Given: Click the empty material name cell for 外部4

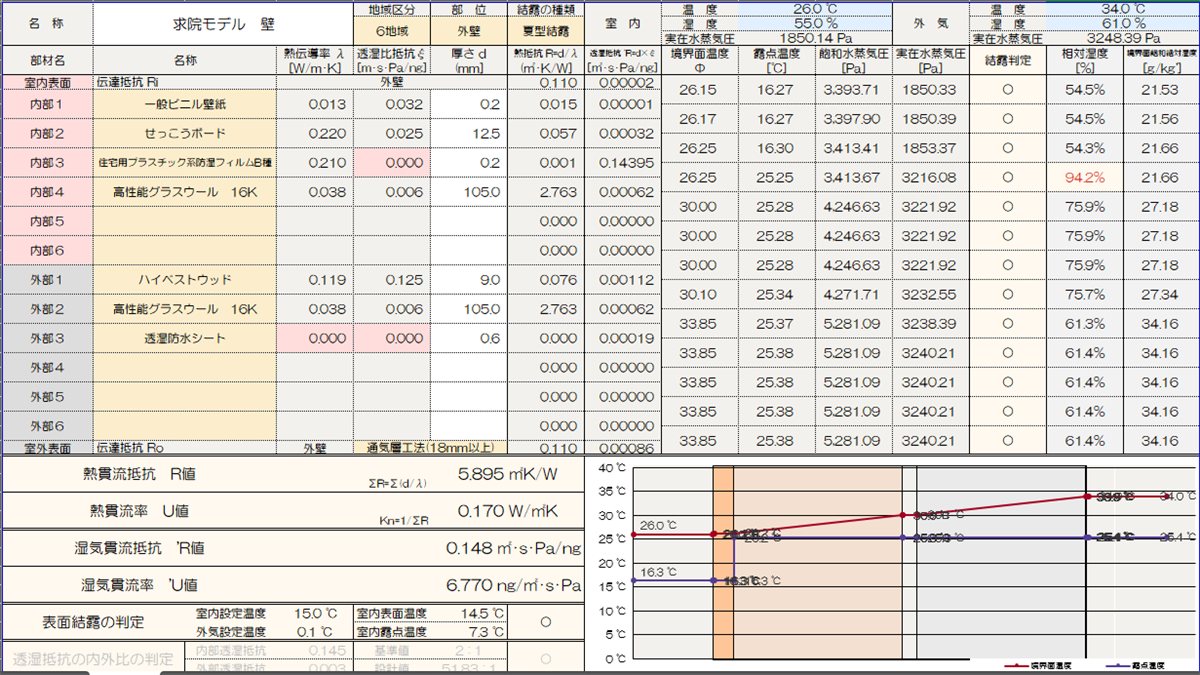Looking at the screenshot, I should tap(185, 367).
